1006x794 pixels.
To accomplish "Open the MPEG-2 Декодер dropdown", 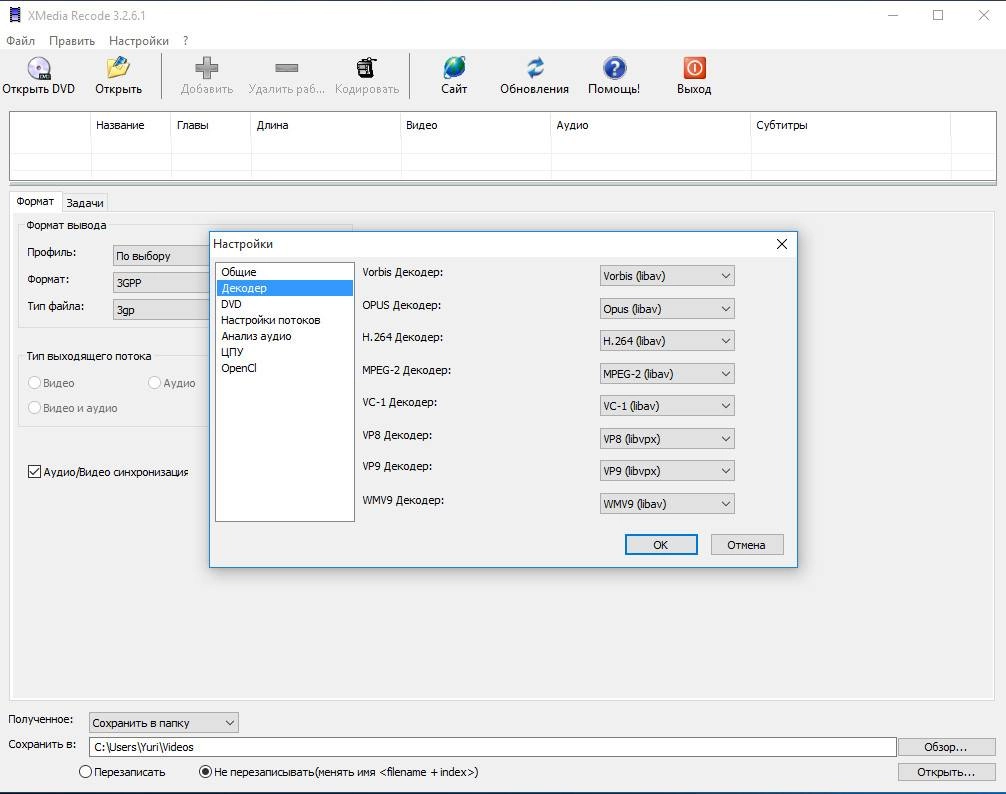I will 667,373.
